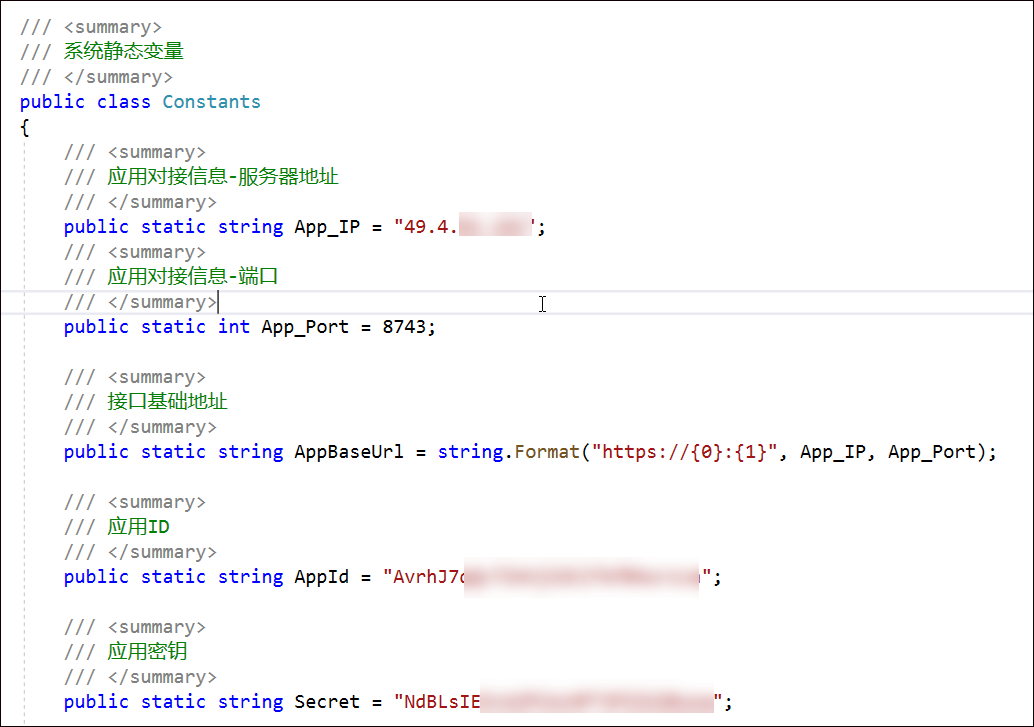Screen dimensions: 1034x727
Task: Click the 接口基础地址 comment line
Action: click(x=167, y=402)
